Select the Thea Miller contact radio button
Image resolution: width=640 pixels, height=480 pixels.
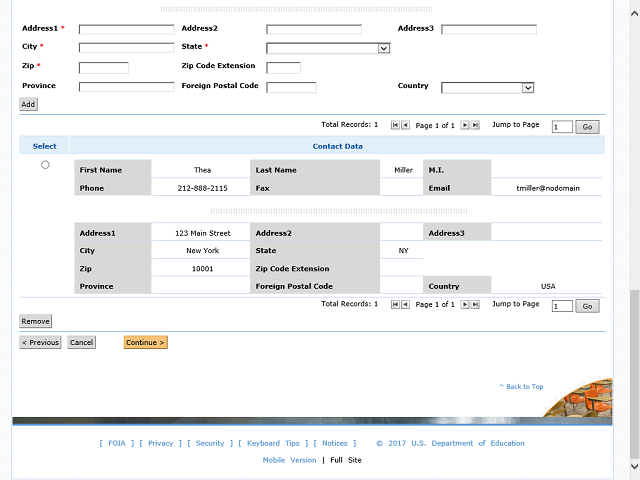coord(45,165)
